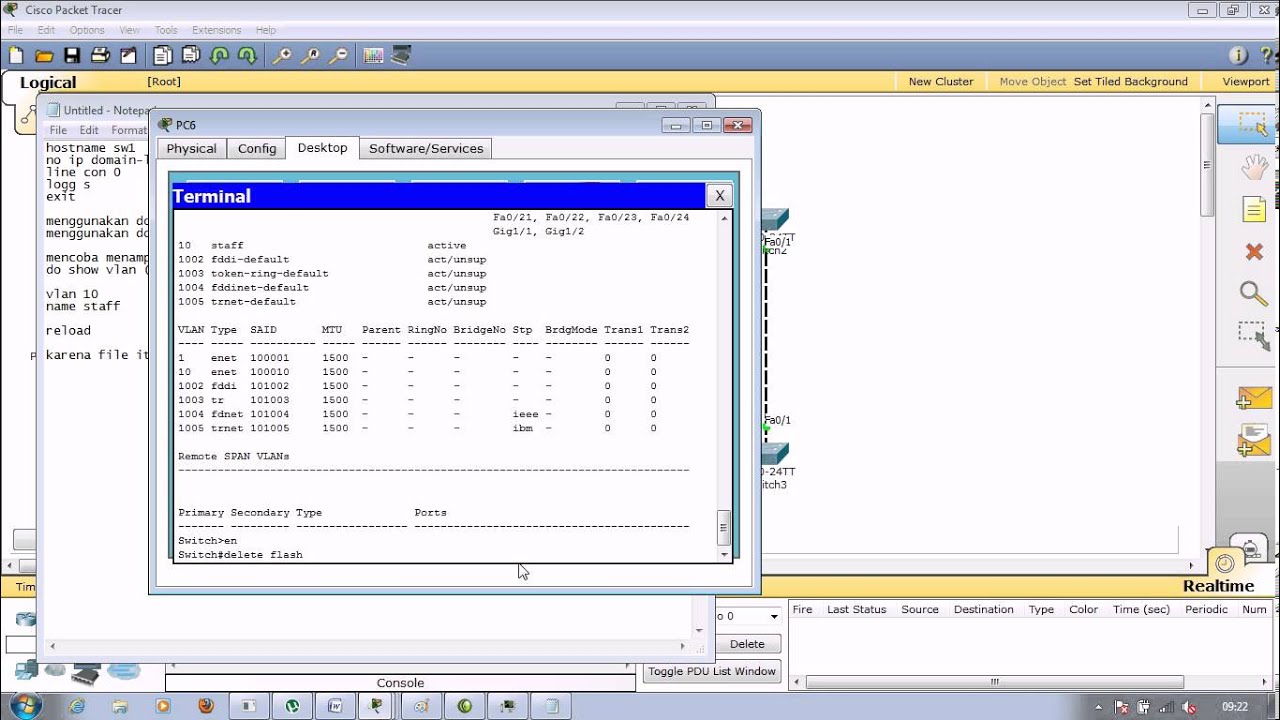
Task: Print using the printer toolbar icon
Action: [100, 56]
